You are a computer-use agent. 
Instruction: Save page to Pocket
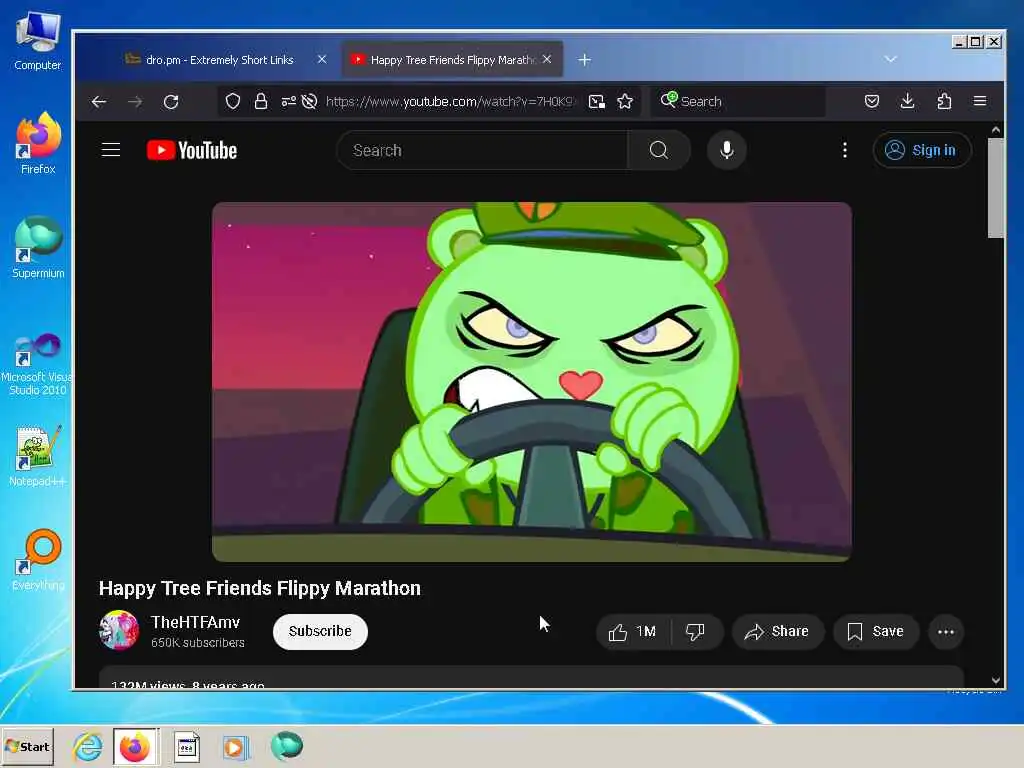[x=872, y=101]
